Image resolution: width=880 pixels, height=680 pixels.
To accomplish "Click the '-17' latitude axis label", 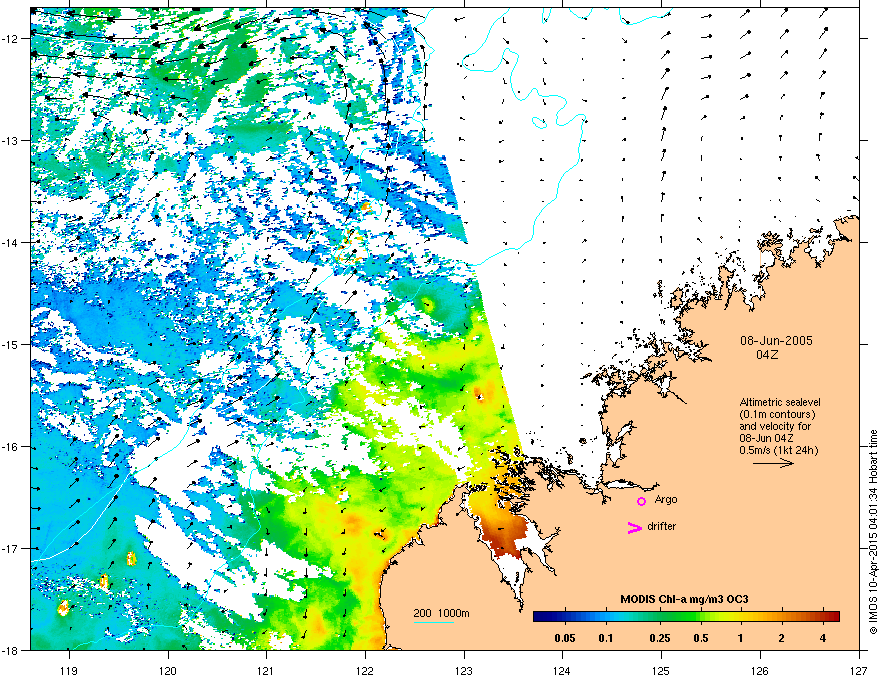I will click(x=11, y=548).
